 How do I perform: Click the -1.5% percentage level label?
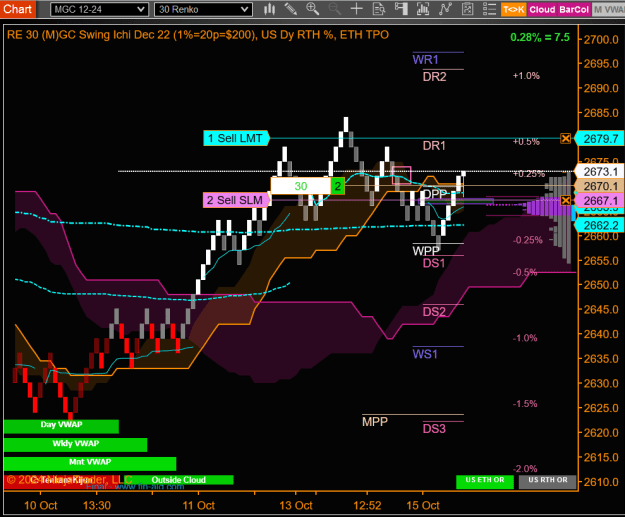[x=525, y=404]
